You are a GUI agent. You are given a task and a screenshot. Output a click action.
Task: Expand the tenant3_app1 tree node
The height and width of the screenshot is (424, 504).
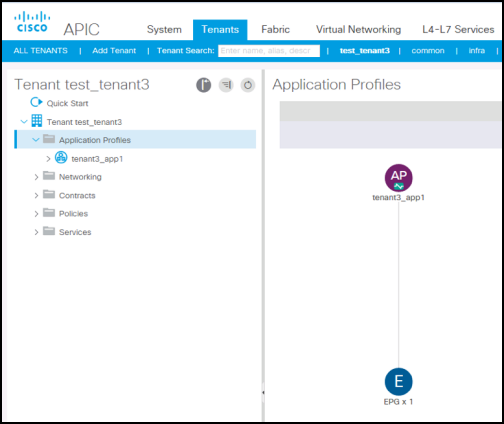[48, 159]
